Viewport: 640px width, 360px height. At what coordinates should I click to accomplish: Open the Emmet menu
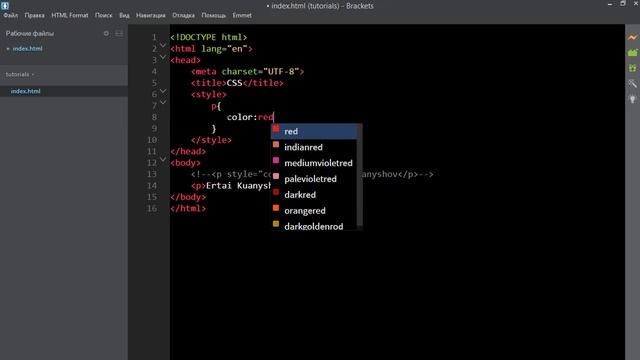(x=242, y=16)
